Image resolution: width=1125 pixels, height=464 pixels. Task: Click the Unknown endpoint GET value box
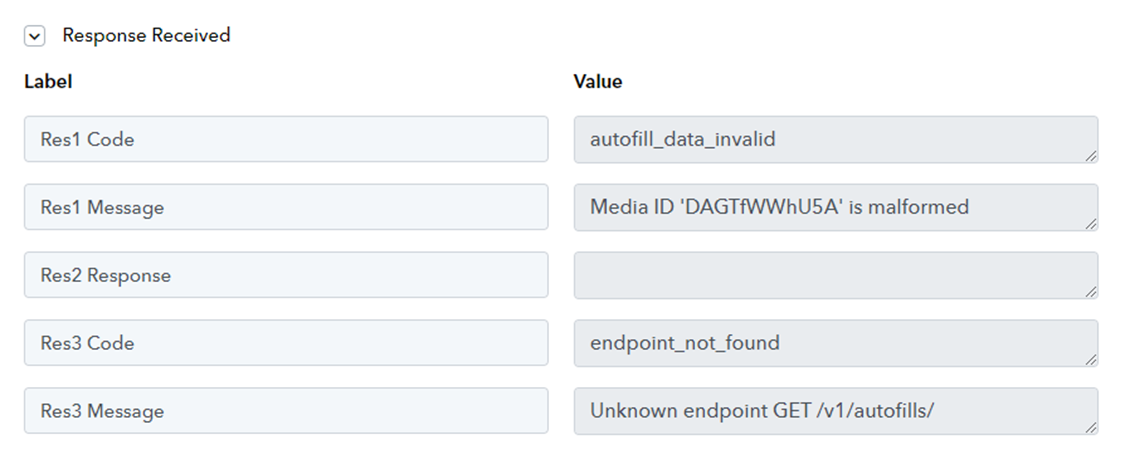click(x=836, y=411)
